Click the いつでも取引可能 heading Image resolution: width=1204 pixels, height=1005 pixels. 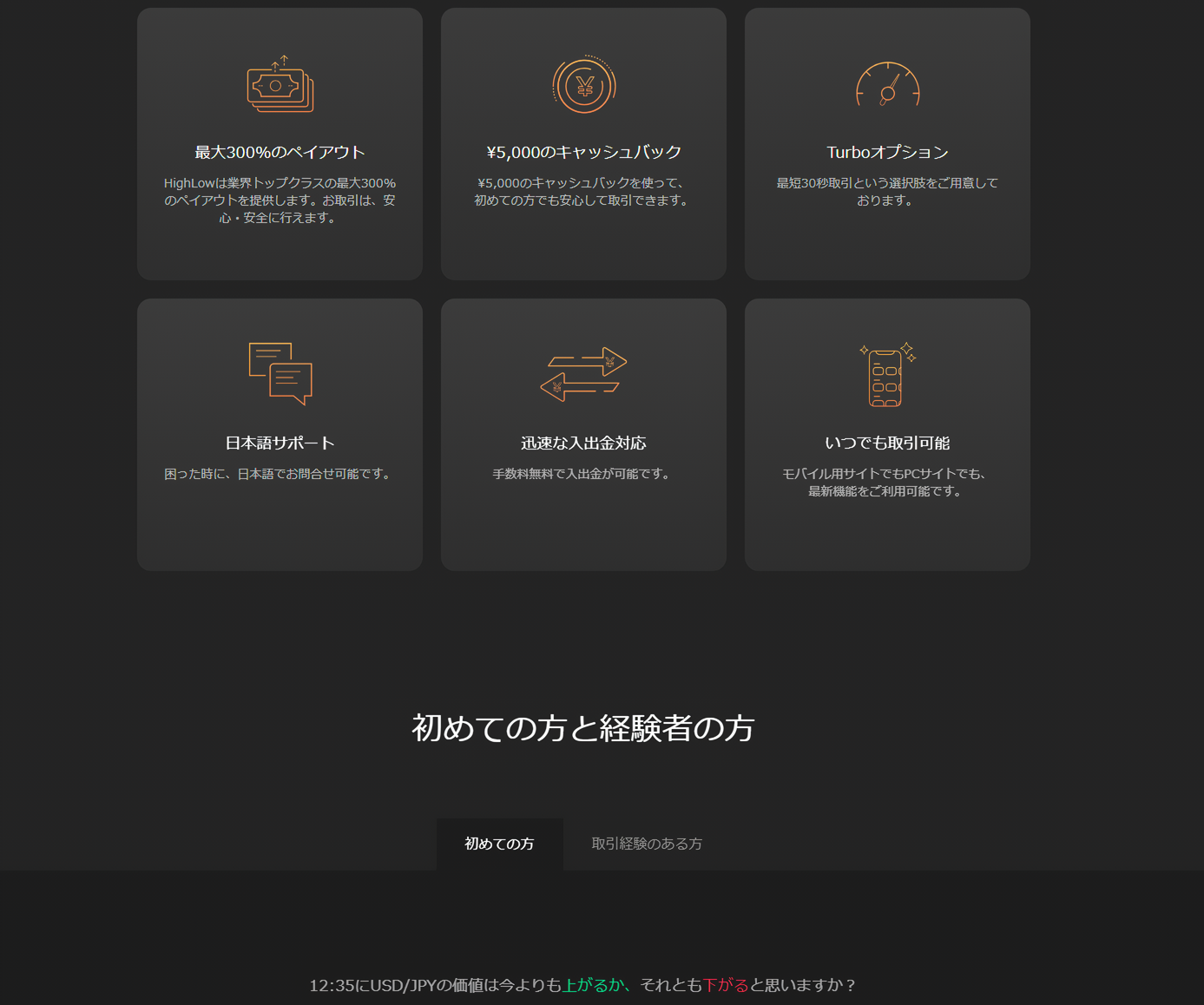tap(887, 443)
